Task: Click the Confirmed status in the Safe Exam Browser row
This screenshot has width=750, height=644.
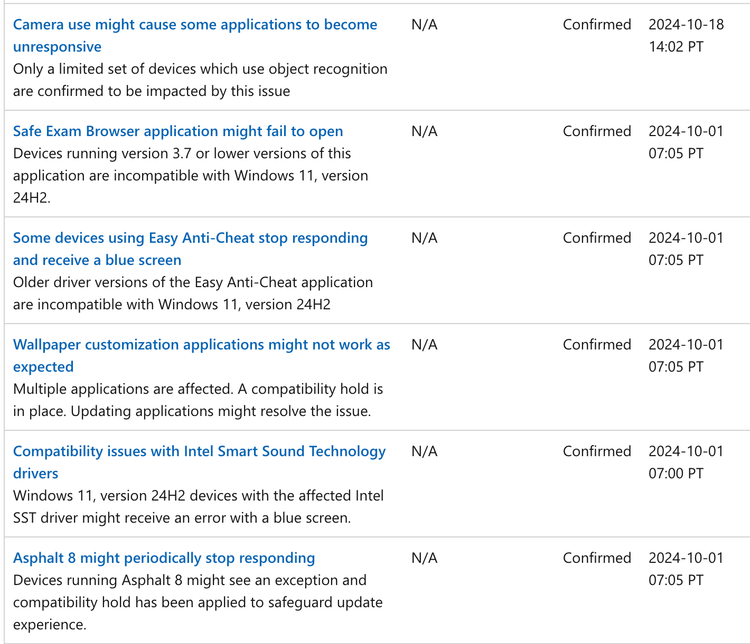Action: point(597,131)
